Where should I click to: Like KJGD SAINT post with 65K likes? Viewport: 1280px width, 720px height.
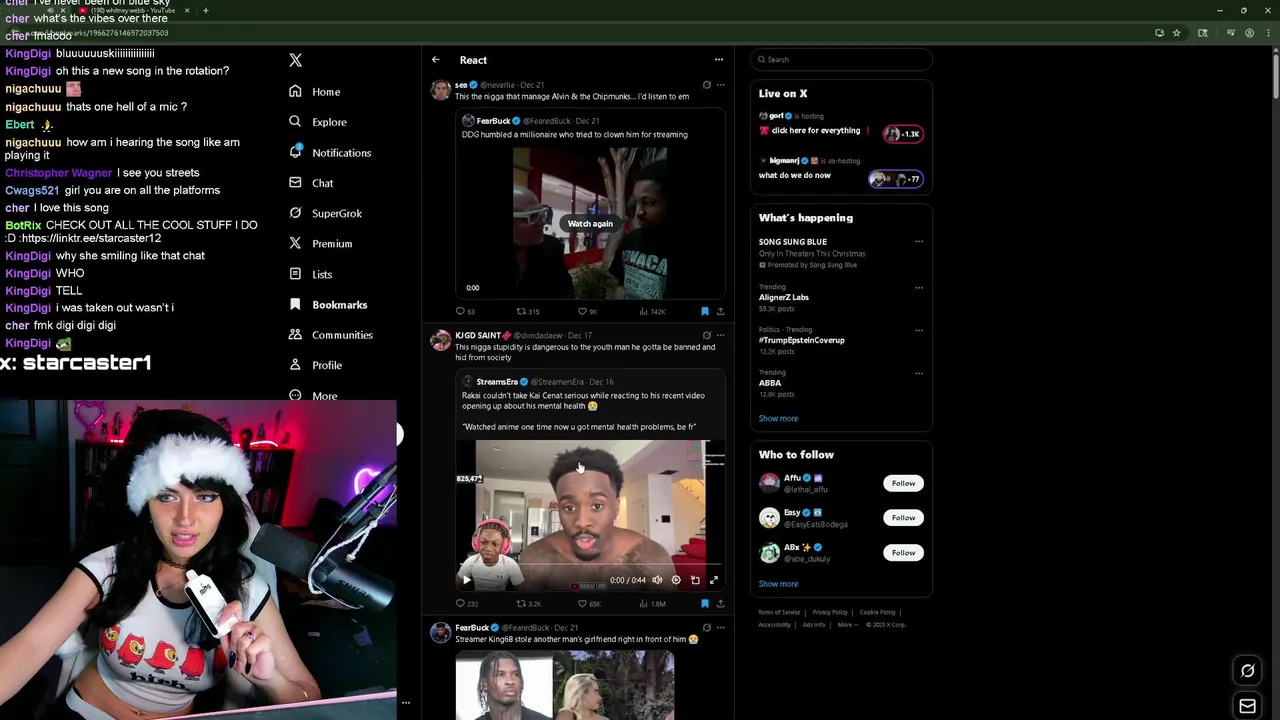coord(589,604)
